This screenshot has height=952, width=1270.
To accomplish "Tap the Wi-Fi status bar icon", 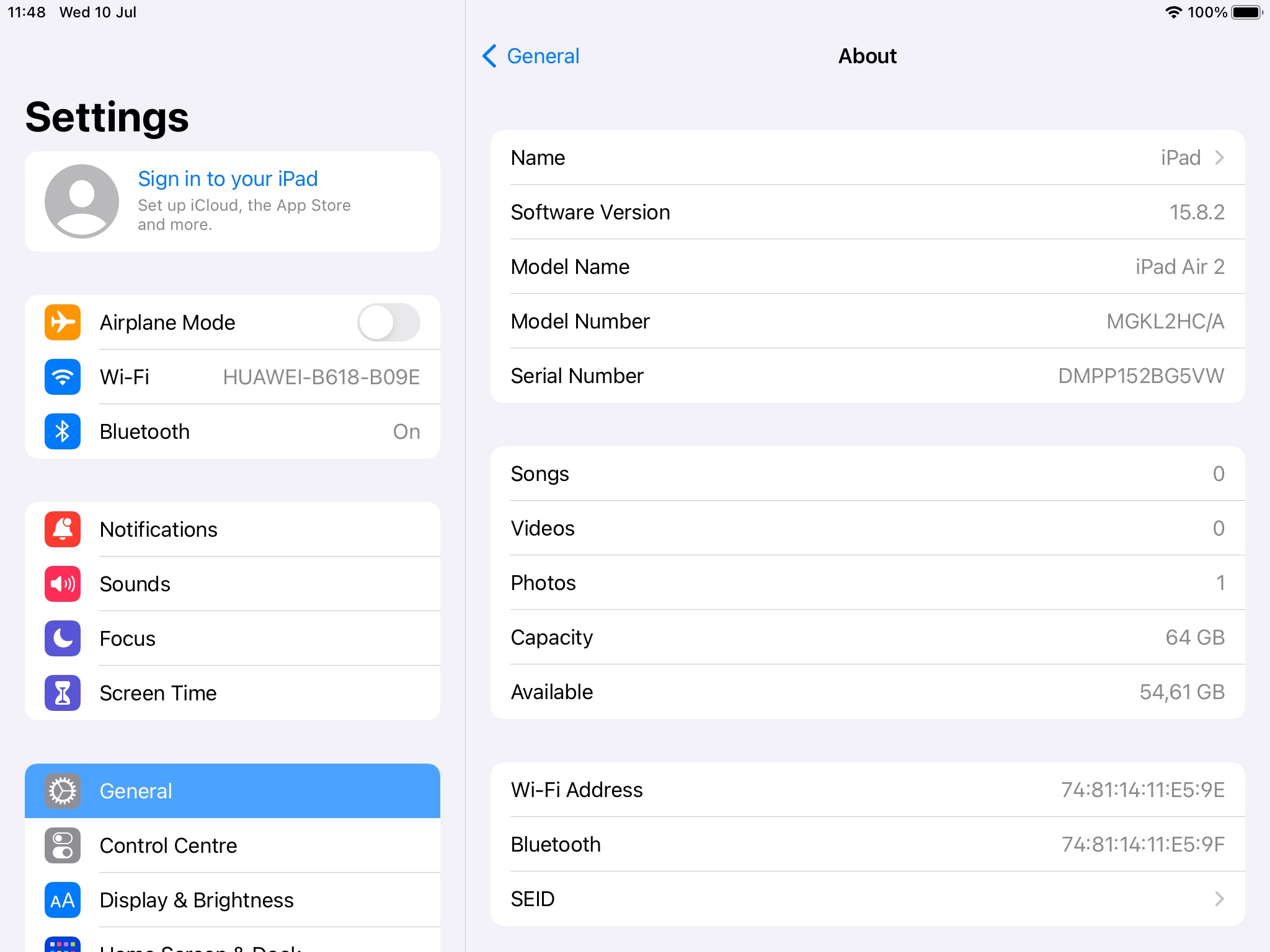I will click(x=1173, y=12).
